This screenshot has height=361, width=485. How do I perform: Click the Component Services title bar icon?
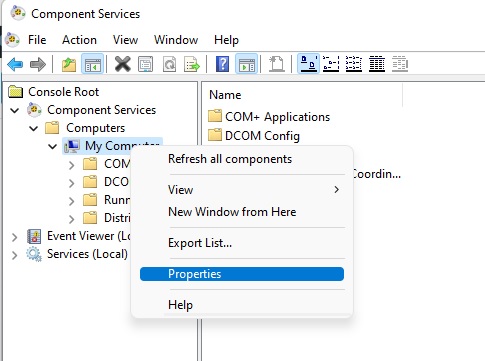(x=18, y=13)
